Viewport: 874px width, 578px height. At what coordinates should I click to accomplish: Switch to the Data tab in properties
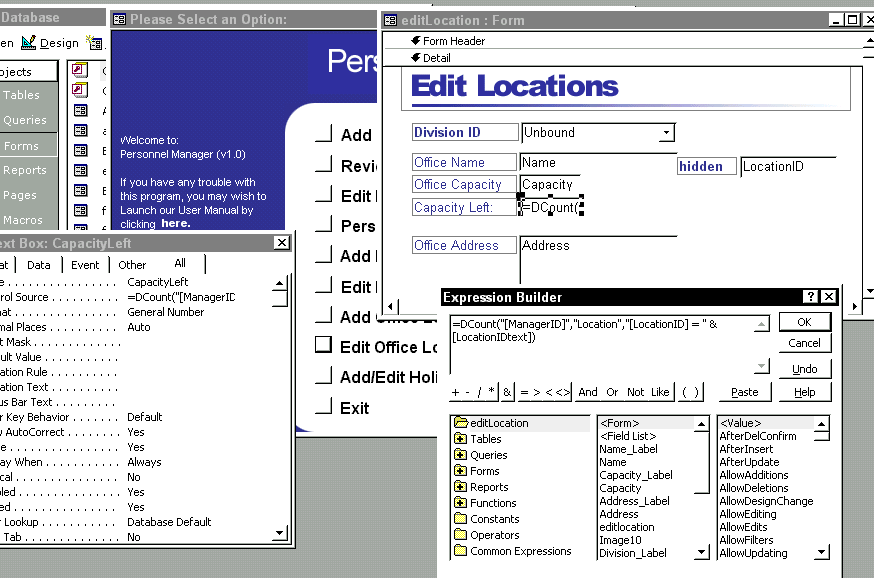tap(38, 265)
